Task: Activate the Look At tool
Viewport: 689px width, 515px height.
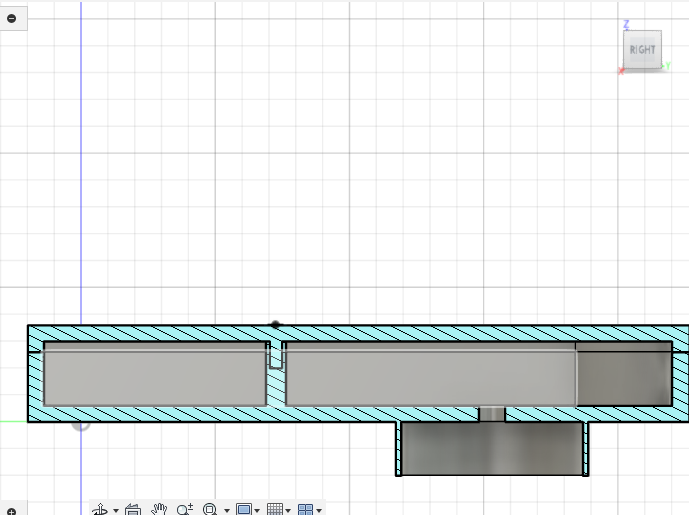Action: click(x=133, y=510)
